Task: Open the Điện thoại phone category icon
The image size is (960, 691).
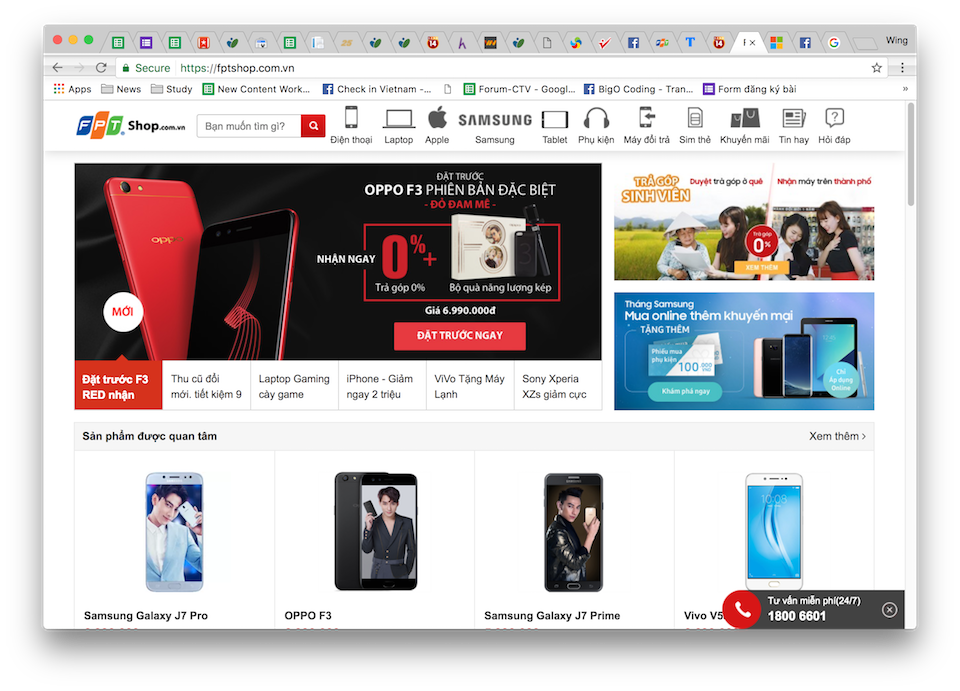Action: pyautogui.click(x=351, y=117)
